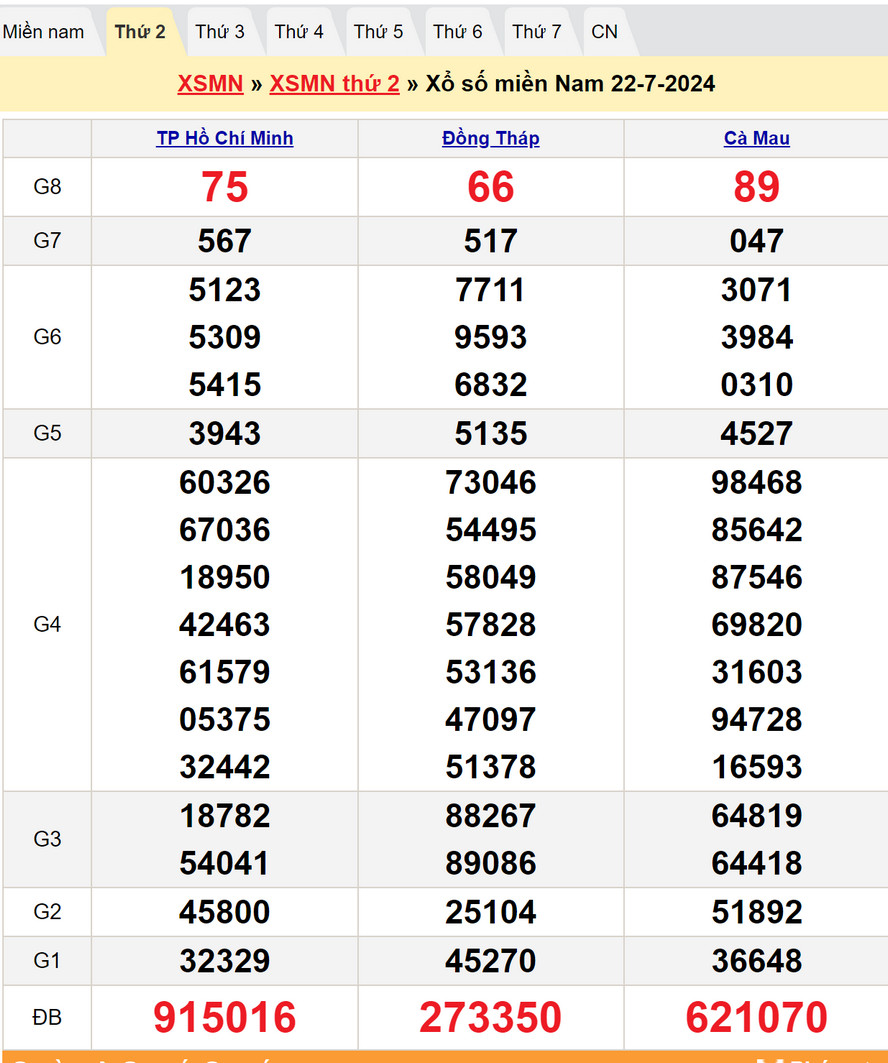Click the ĐB row label
The height and width of the screenshot is (1063, 888).
47,1018
